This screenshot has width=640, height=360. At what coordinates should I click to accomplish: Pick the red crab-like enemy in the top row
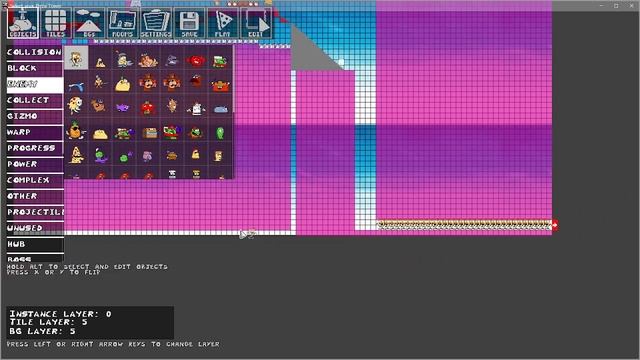tap(196, 61)
